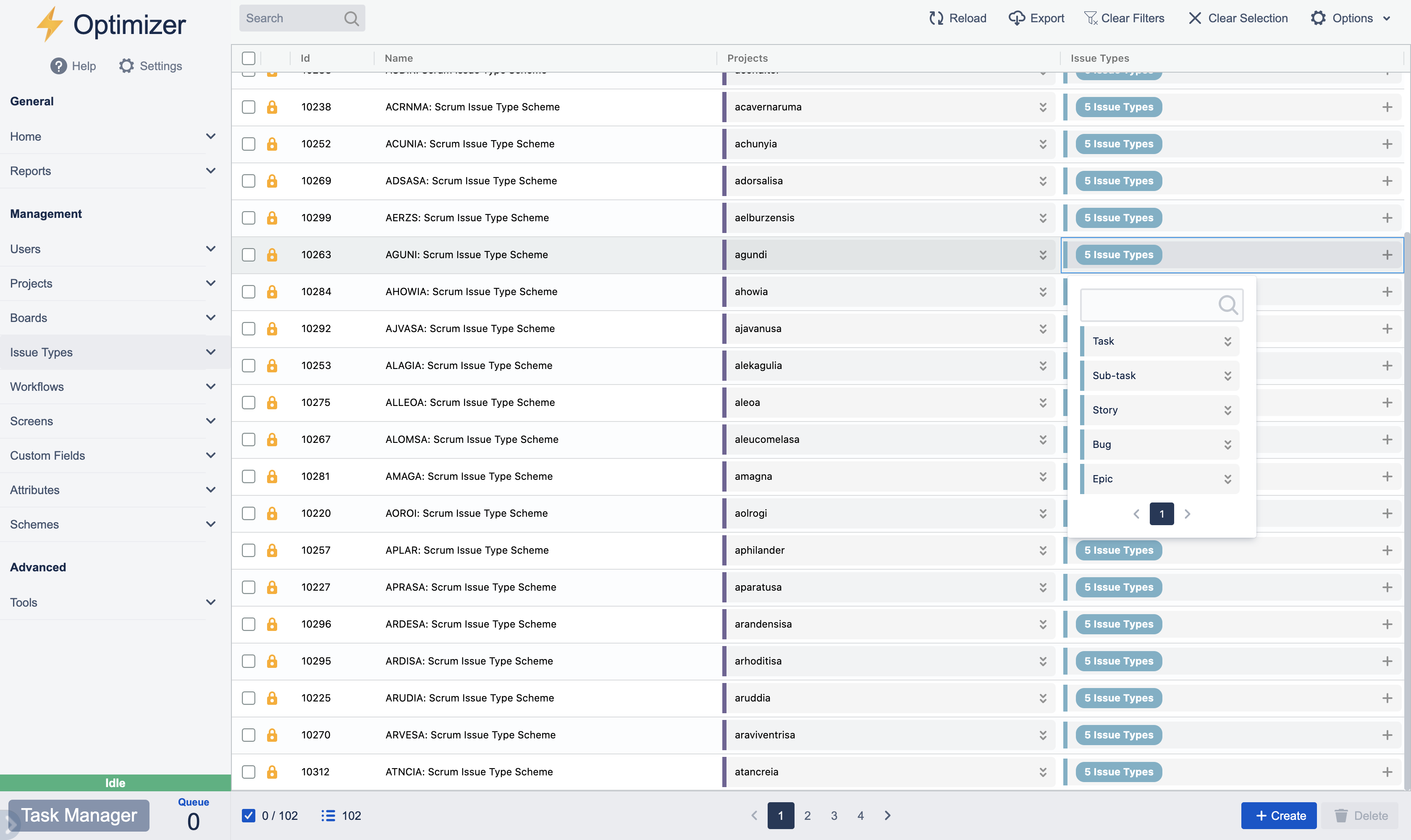This screenshot has width=1411, height=840.
Task: Open Help via question mark icon
Action: [x=58, y=65]
